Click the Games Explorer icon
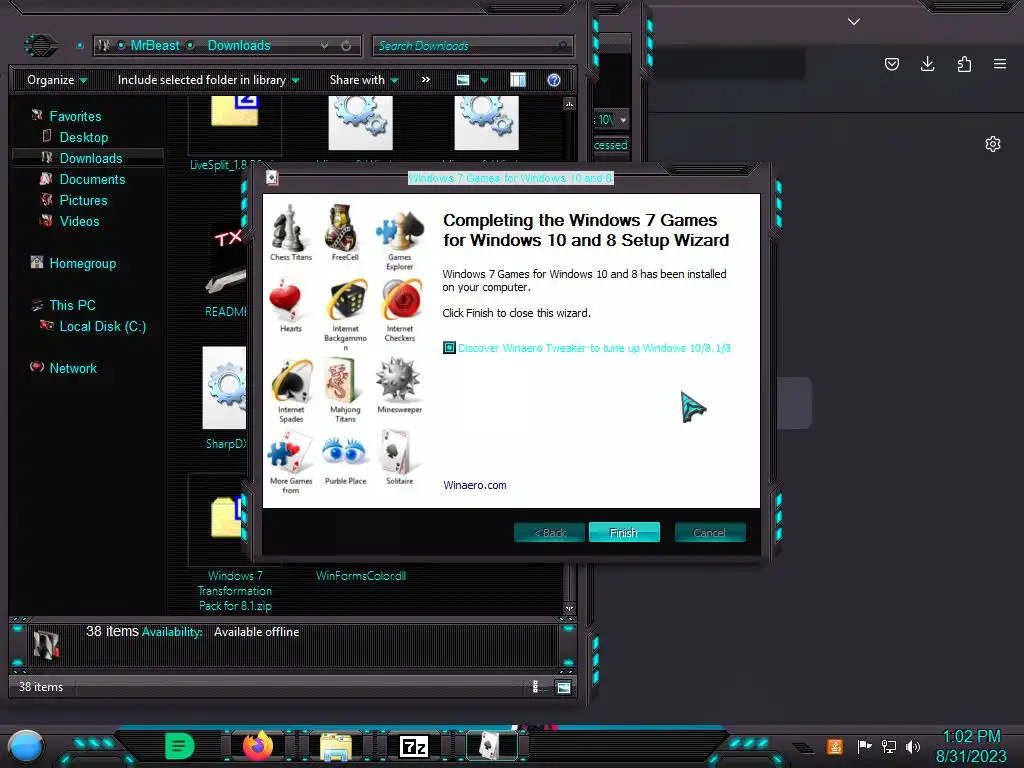1024x768 pixels. (x=399, y=230)
